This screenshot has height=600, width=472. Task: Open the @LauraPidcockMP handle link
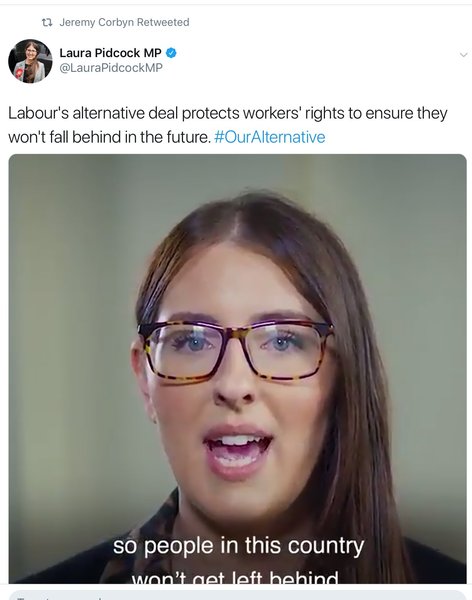tap(111, 68)
